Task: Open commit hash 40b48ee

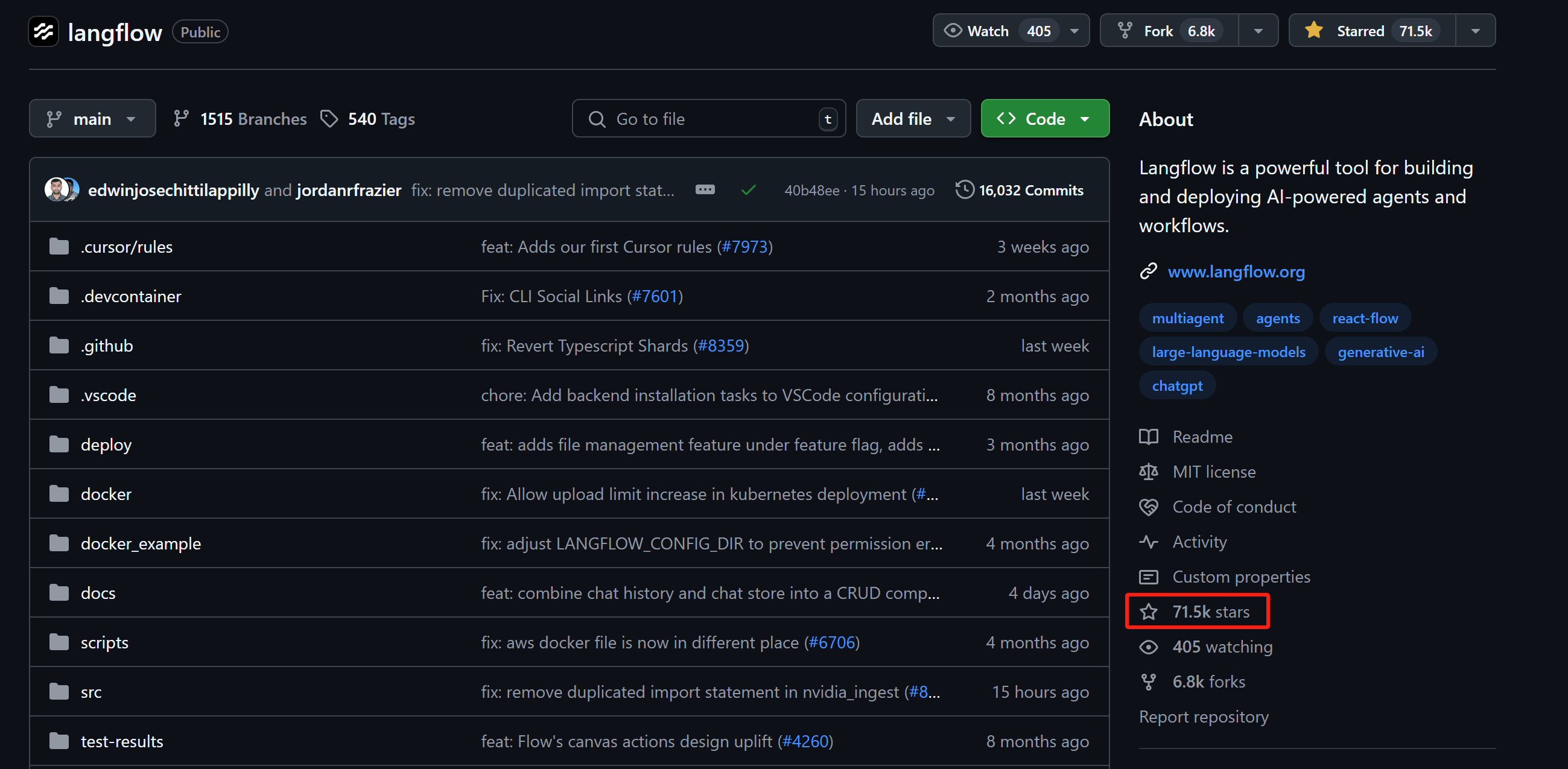Action: point(811,191)
